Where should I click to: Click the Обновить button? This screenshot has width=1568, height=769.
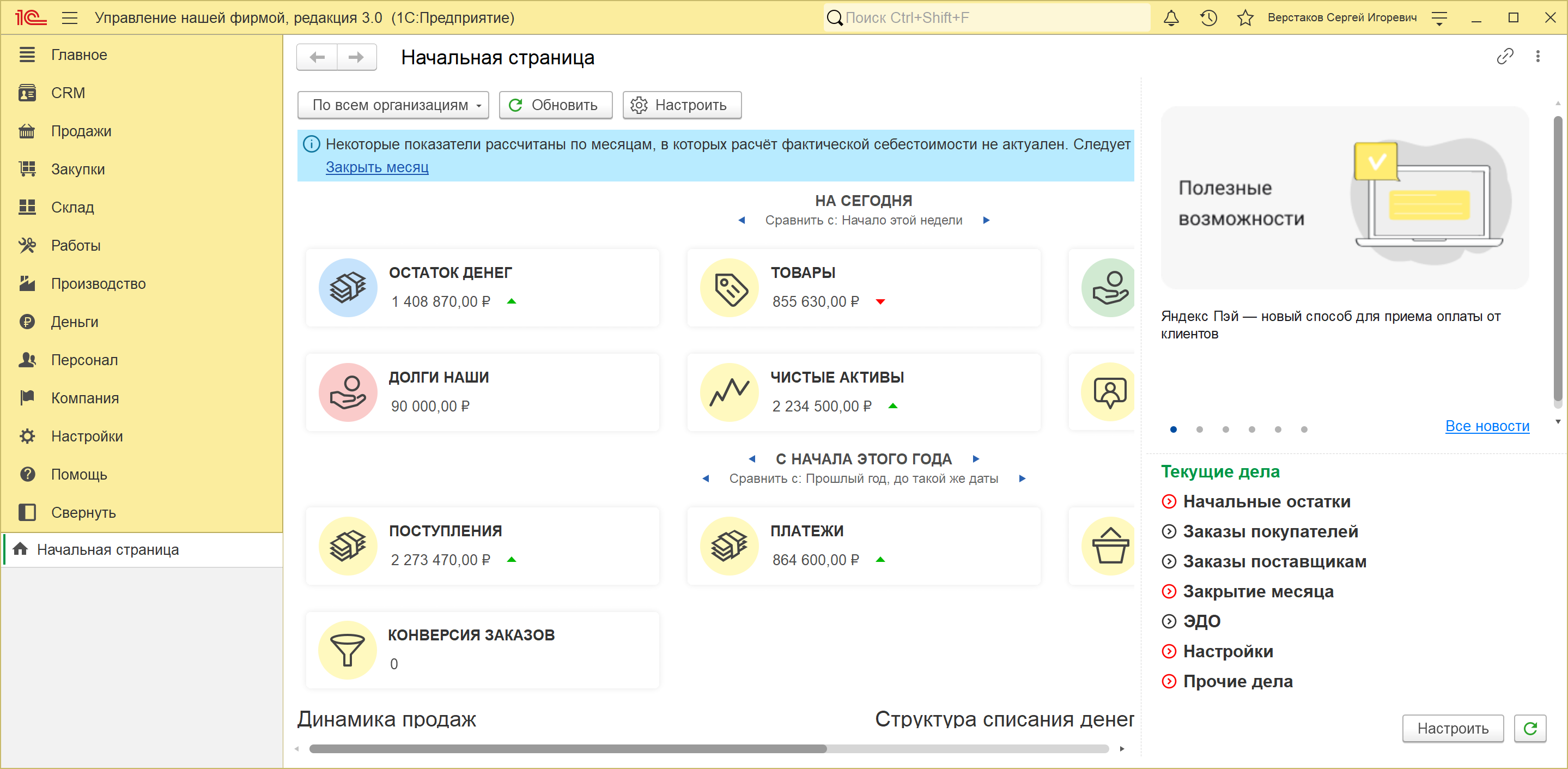(555, 105)
